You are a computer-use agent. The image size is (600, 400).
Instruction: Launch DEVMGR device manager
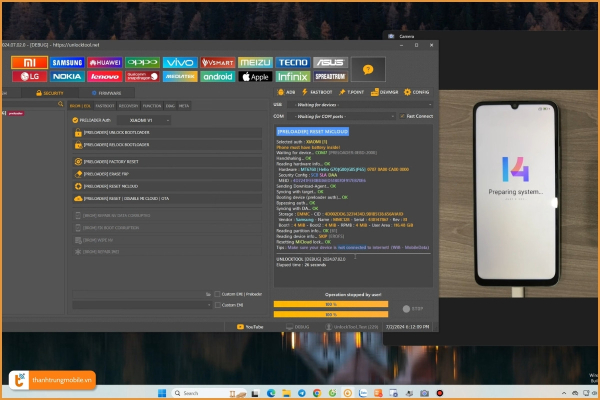(386, 91)
